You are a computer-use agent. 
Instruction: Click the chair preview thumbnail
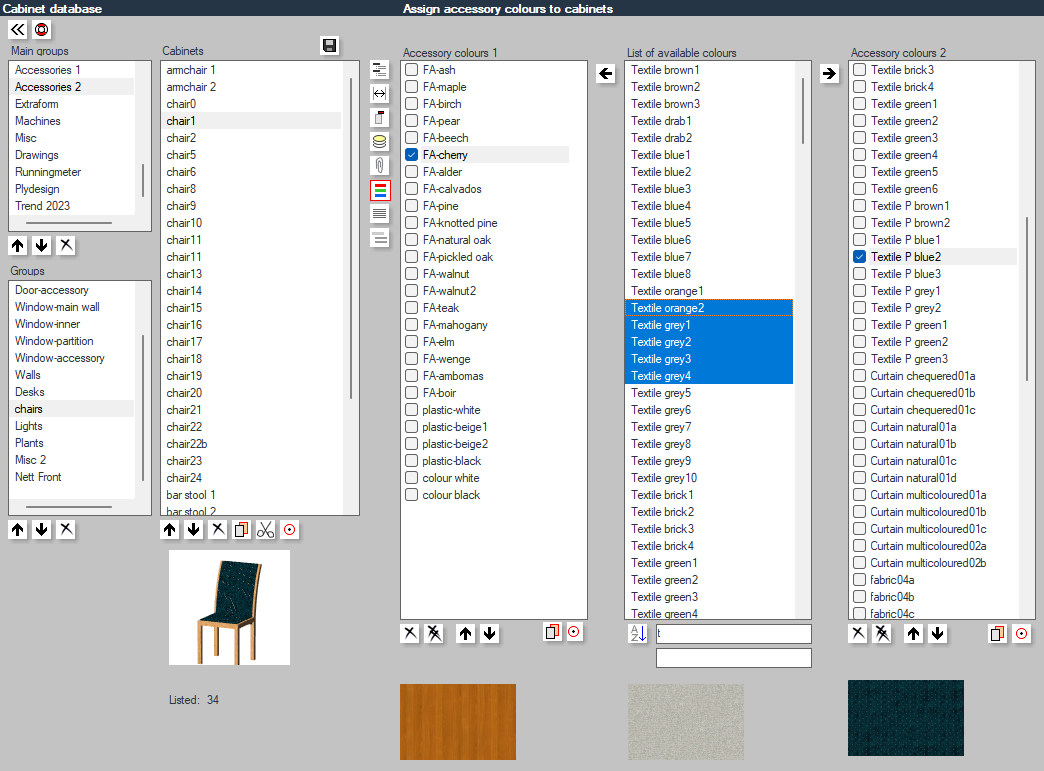click(229, 607)
